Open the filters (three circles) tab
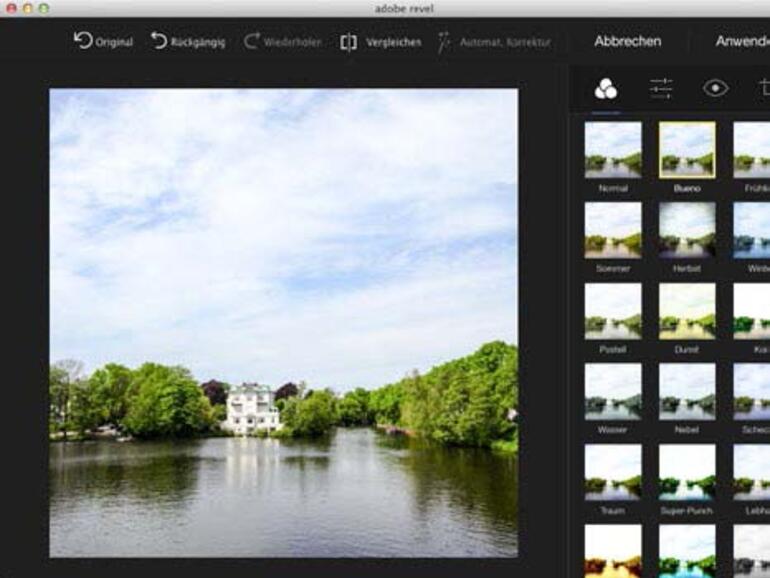Image resolution: width=770 pixels, height=578 pixels. click(x=606, y=89)
